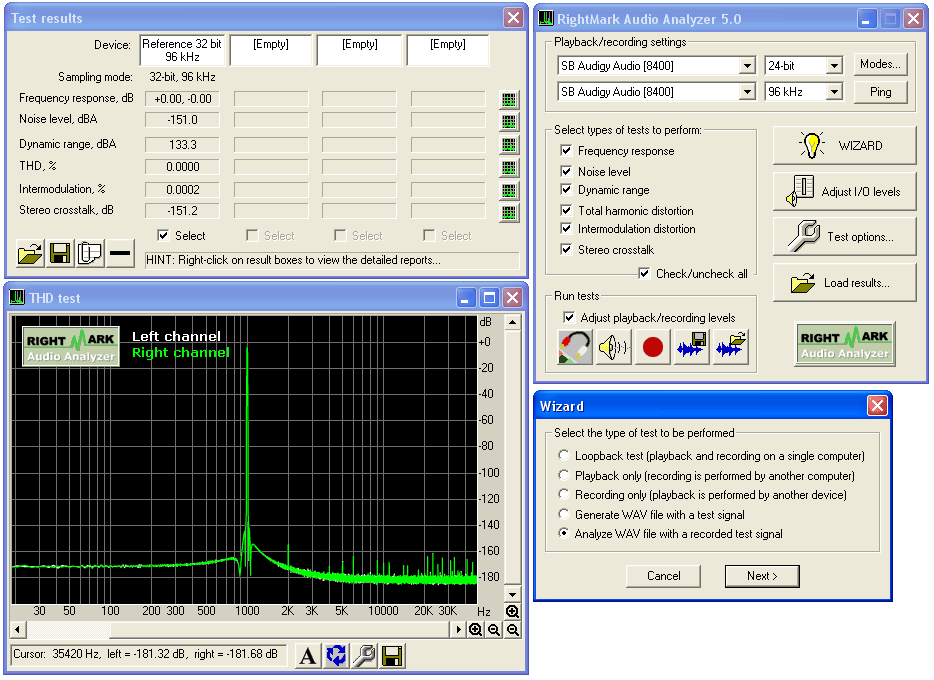Expand the 24-bit depth dropdown
Screen dimensions: 934x680
835,66
